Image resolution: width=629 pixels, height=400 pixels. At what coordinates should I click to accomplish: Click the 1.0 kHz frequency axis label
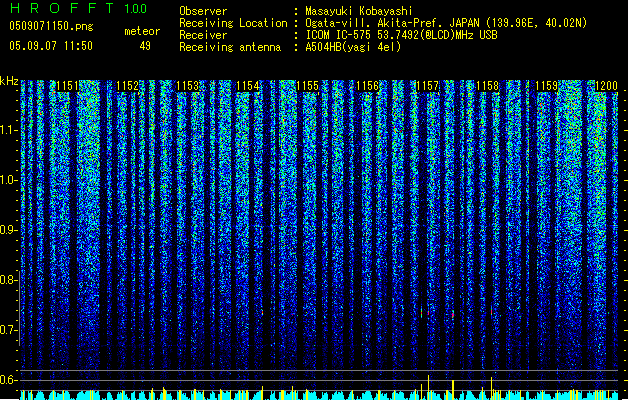coord(9,180)
